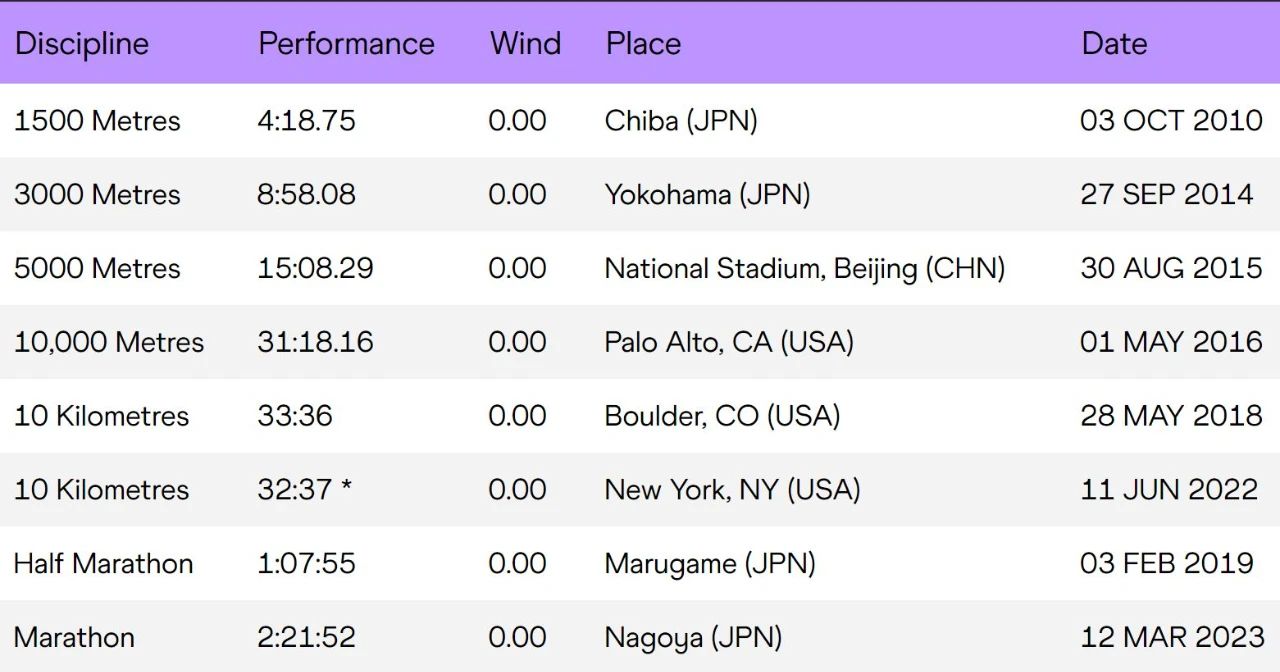Click the 2:21:52 marathon performance

point(306,637)
